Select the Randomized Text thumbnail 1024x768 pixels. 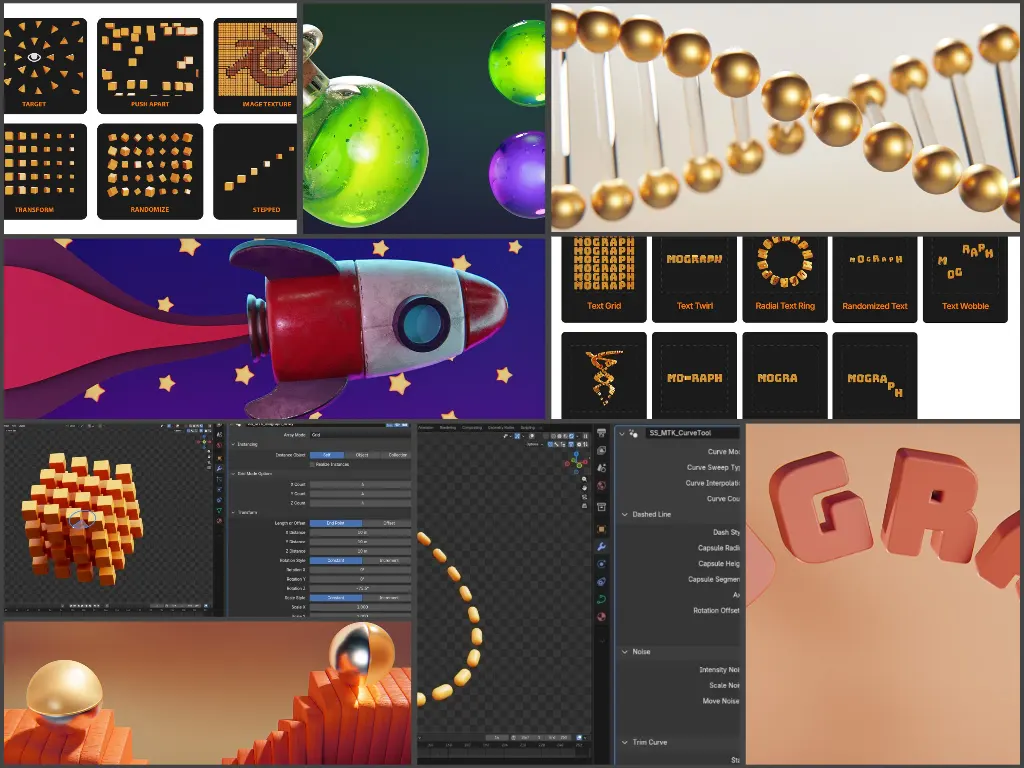[875, 280]
